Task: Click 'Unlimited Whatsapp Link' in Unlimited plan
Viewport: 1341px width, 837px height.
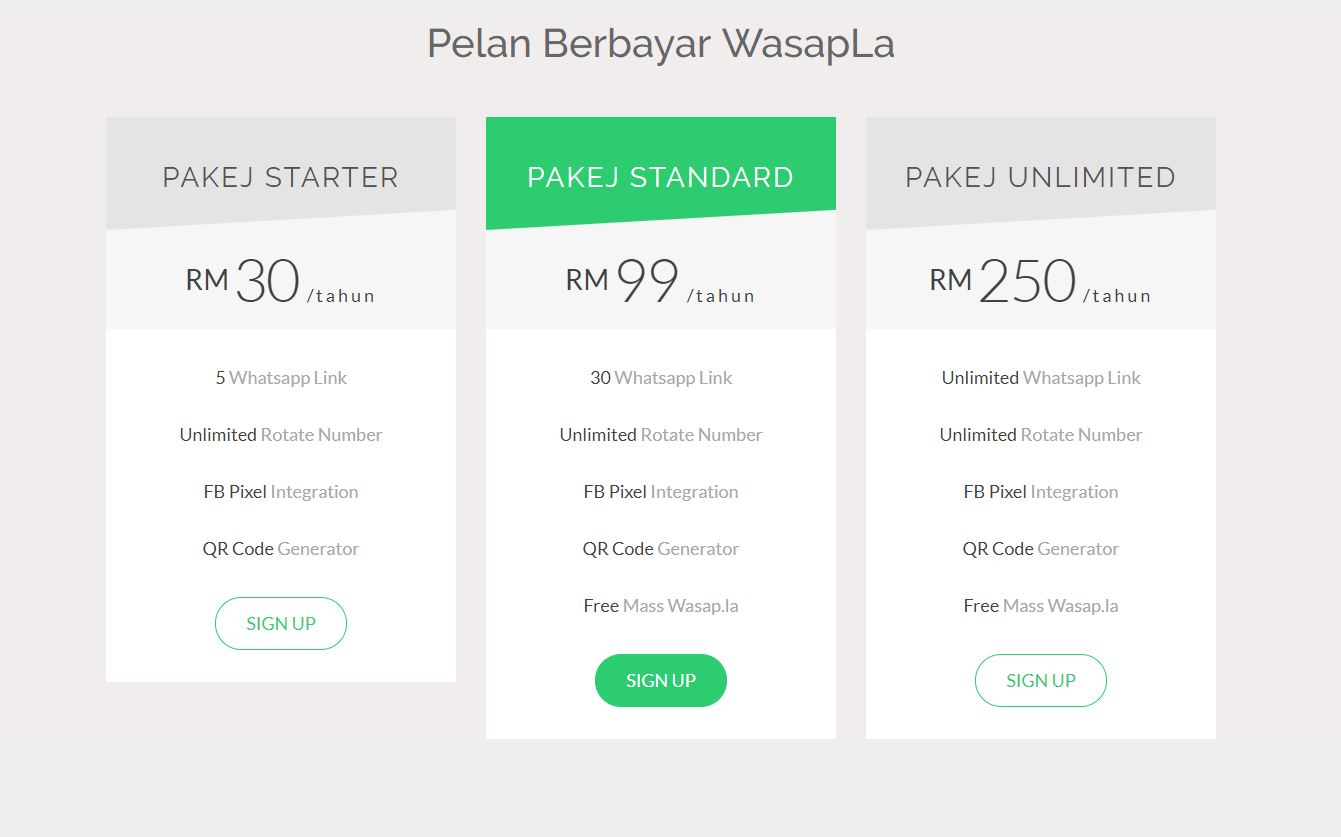Action: 1041,378
